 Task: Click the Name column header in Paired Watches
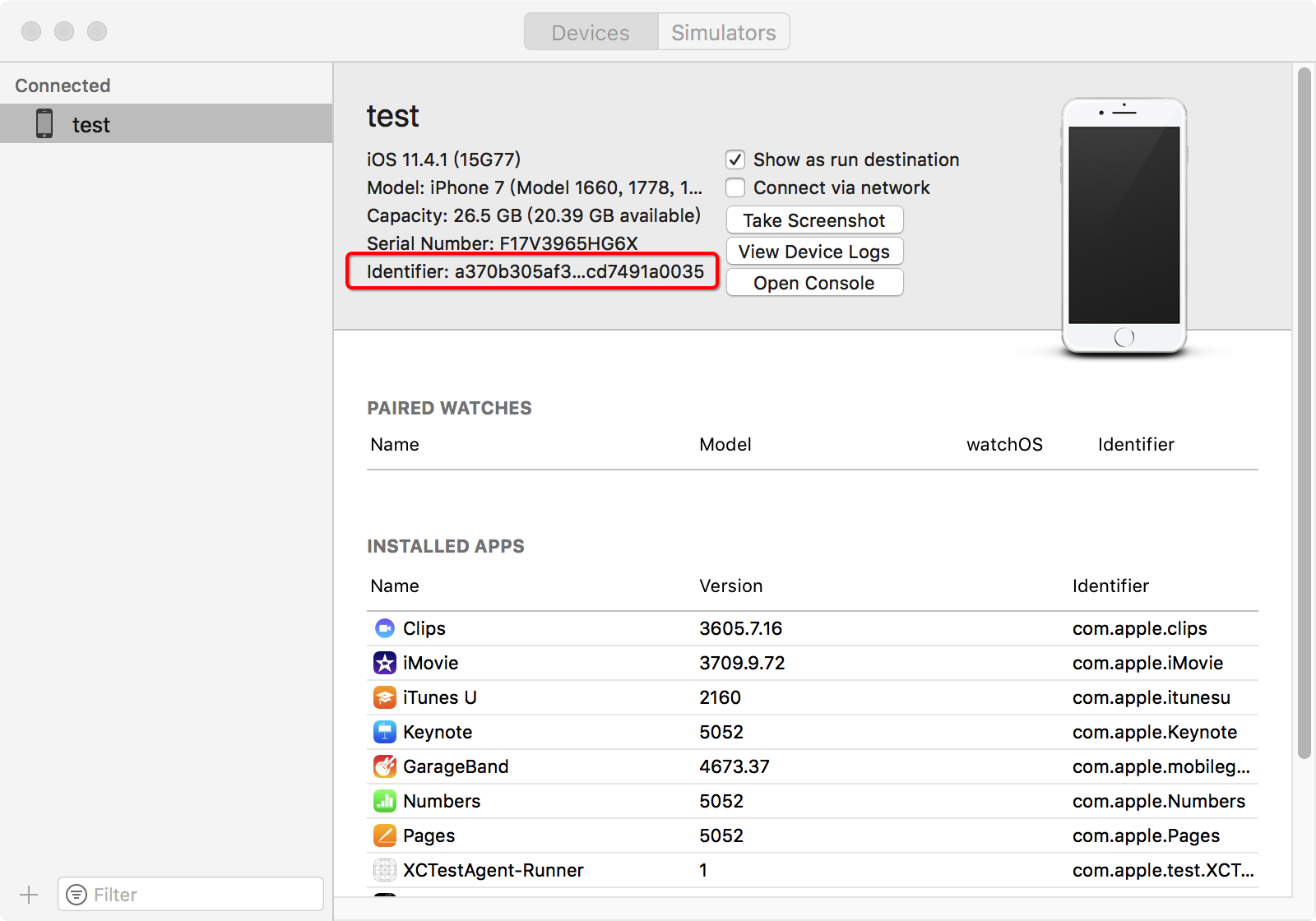[x=395, y=445]
